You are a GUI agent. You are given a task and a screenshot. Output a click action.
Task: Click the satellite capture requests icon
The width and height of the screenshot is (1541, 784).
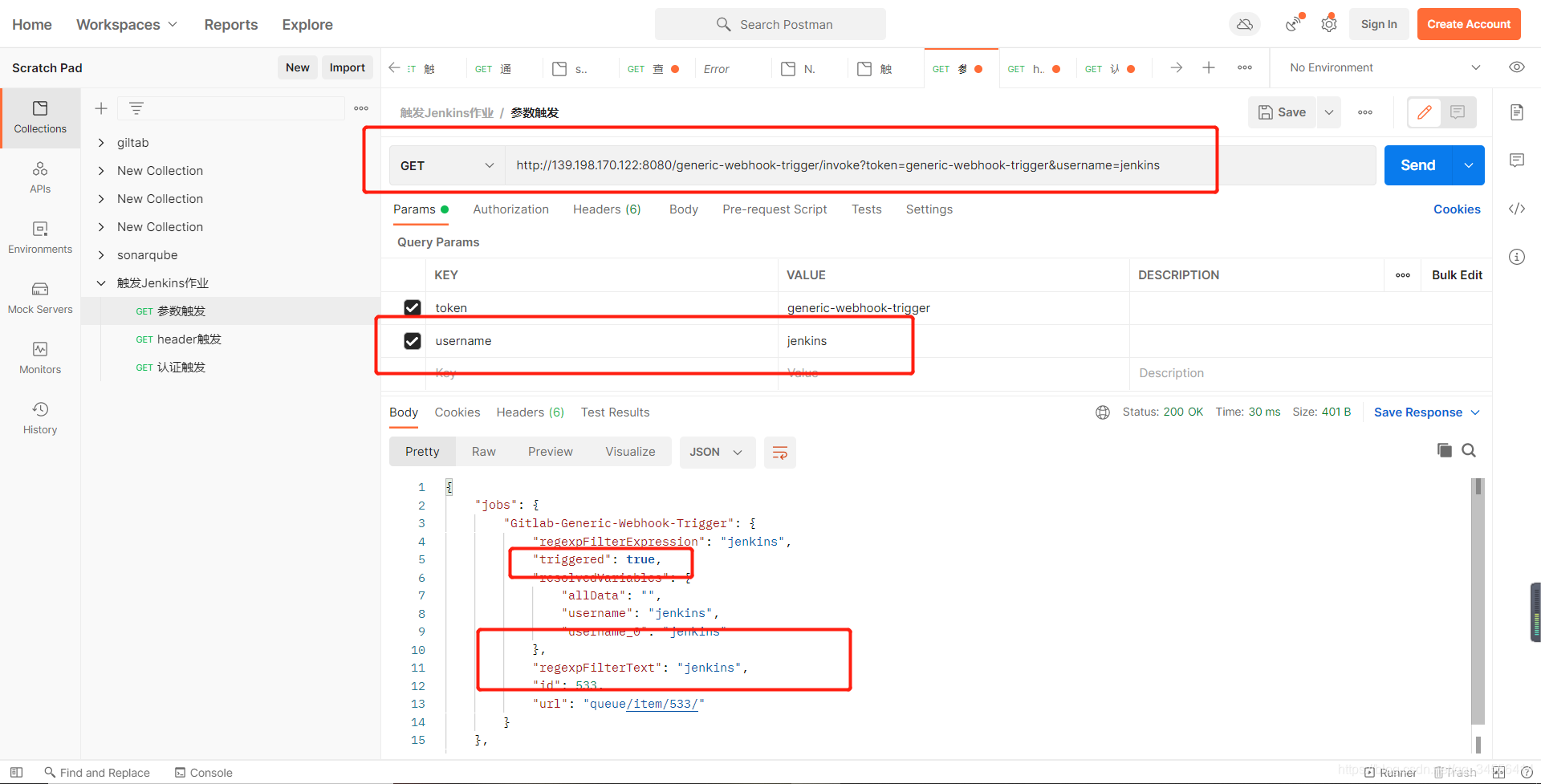pos(1294,24)
